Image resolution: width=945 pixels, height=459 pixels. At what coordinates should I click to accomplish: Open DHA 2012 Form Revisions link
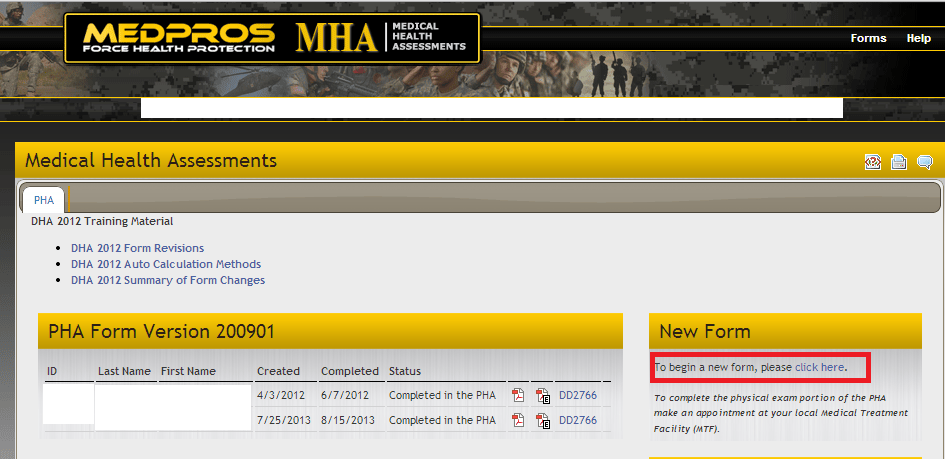[137, 248]
